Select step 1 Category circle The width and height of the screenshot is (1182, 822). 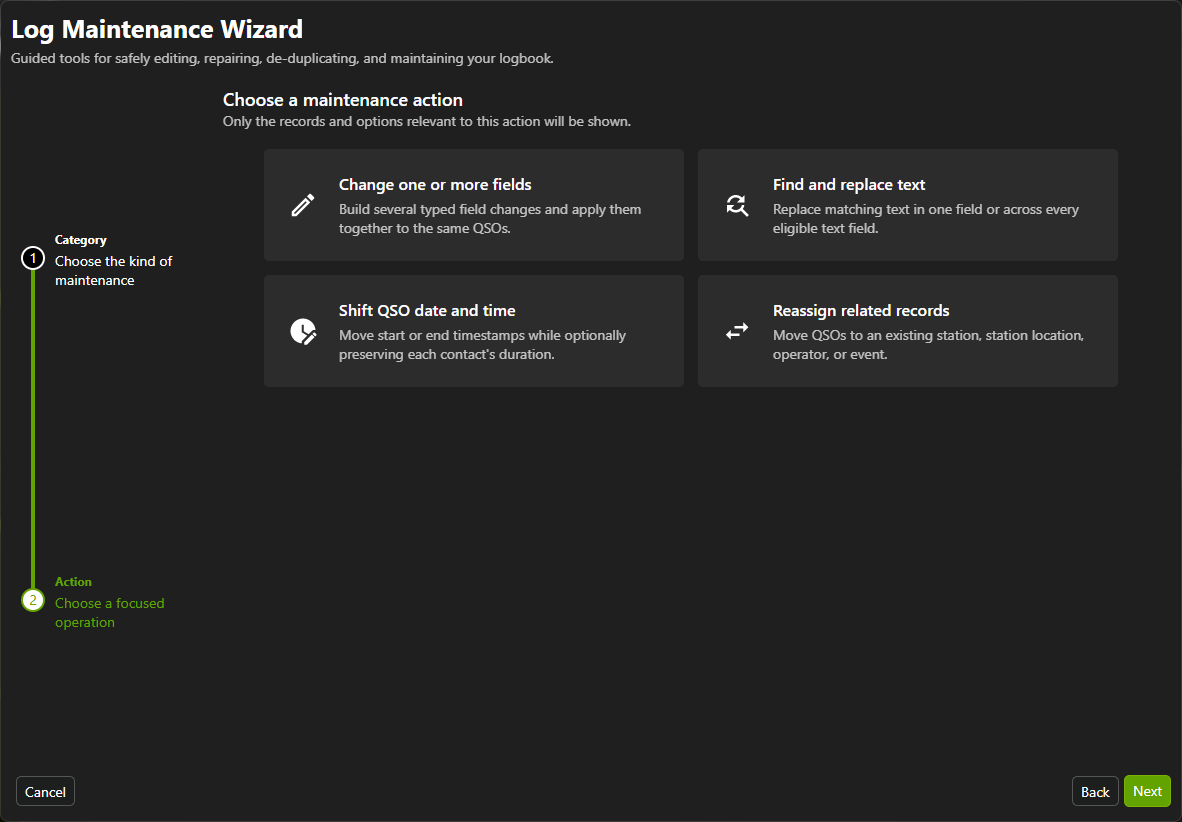pyautogui.click(x=32, y=259)
